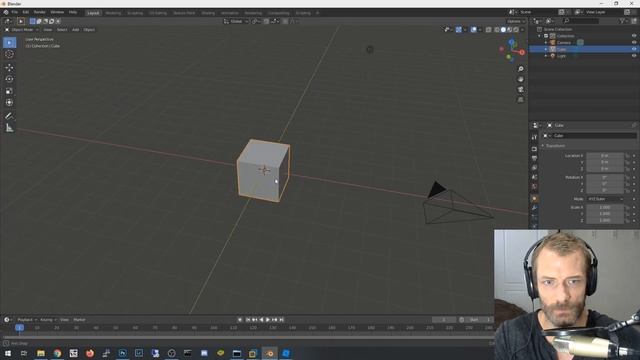Image resolution: width=640 pixels, height=360 pixels.
Task: Click the zoom view magnifier icon
Action: 520,69
